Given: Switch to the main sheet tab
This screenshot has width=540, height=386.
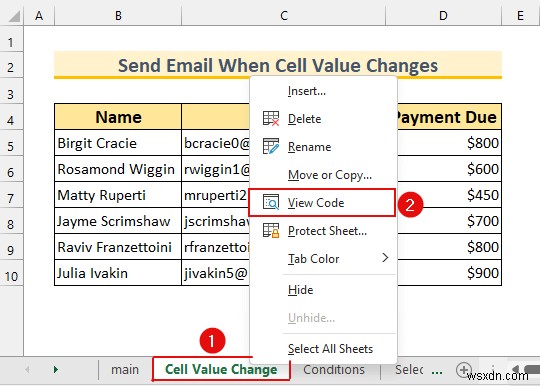Looking at the screenshot, I should (x=125, y=369).
